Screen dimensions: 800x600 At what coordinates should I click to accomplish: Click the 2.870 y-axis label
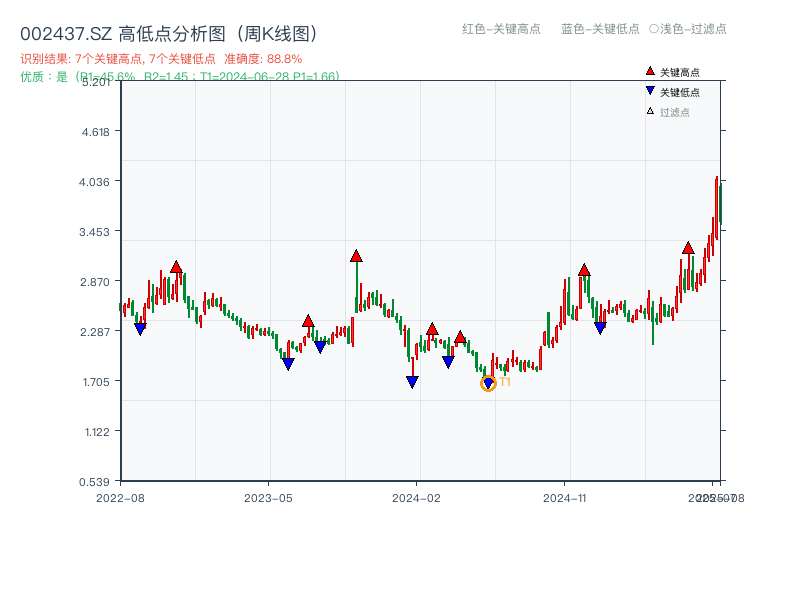94,282
